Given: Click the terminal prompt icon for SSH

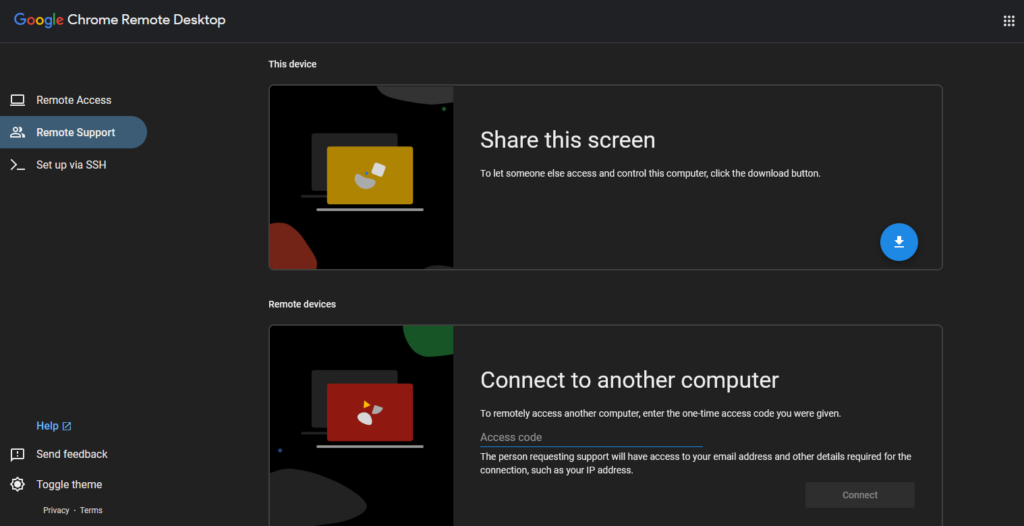Looking at the screenshot, I should [17, 165].
